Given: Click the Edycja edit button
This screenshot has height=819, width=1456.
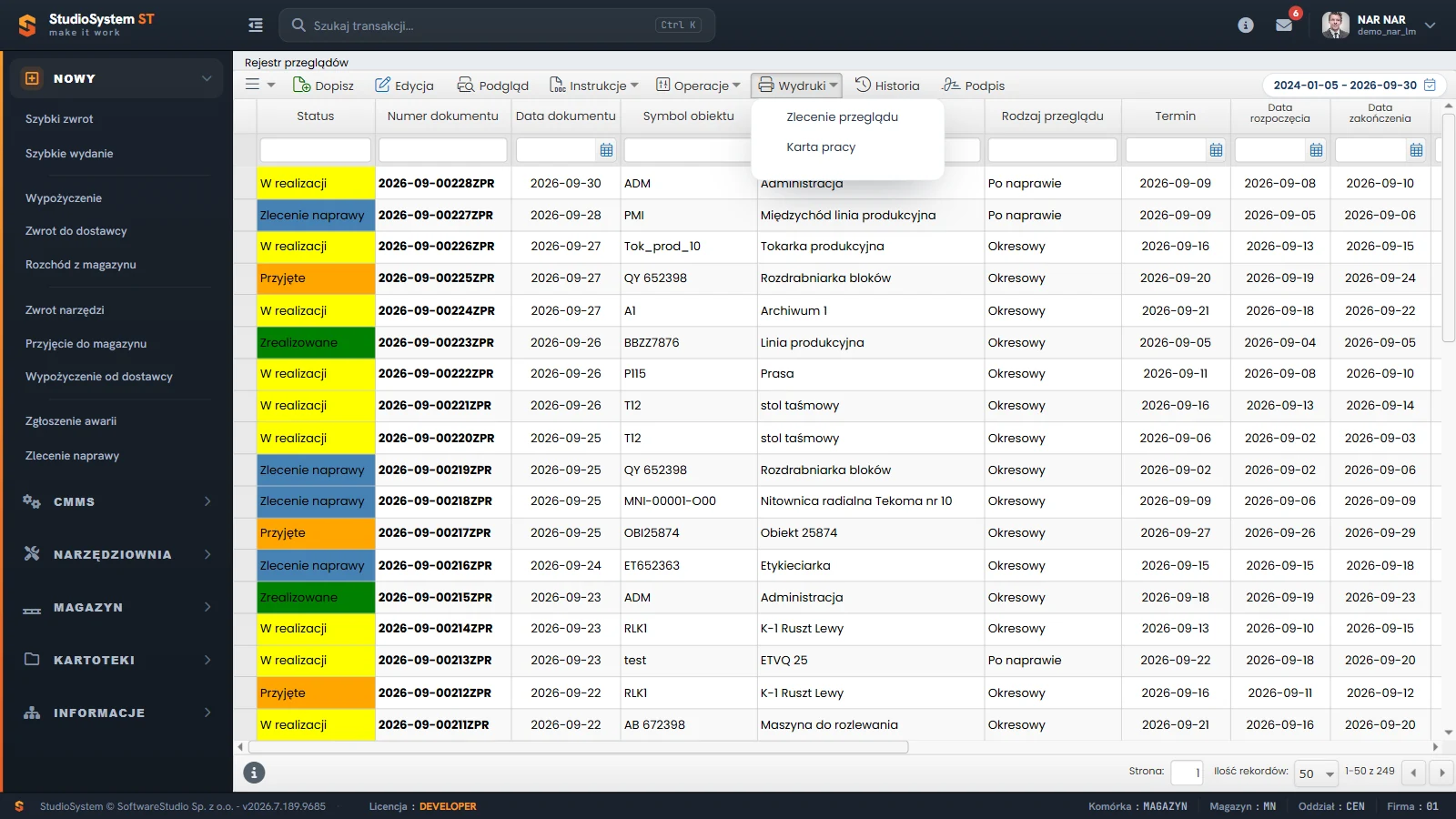Looking at the screenshot, I should tap(405, 86).
